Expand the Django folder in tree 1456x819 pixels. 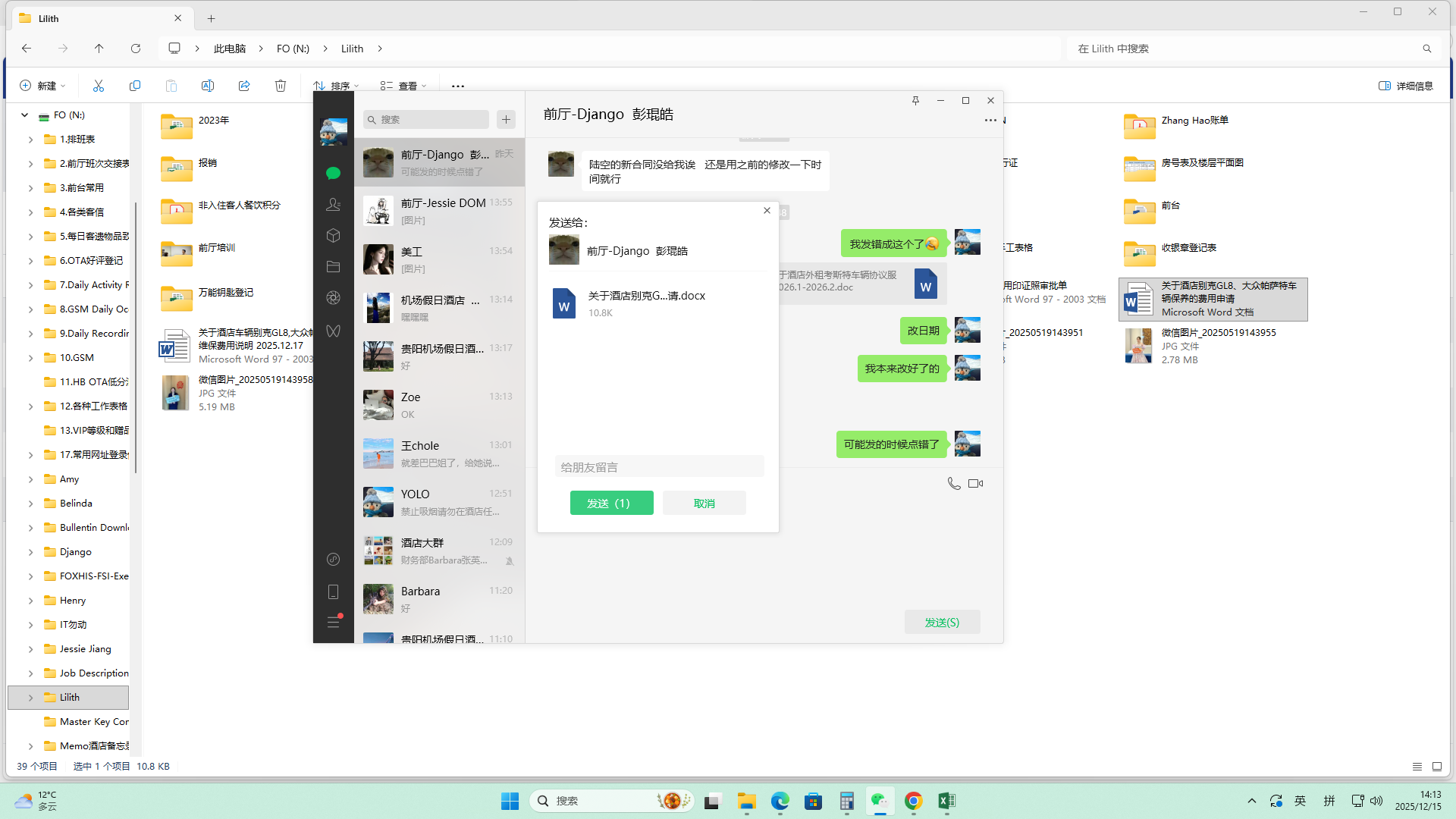coord(30,552)
